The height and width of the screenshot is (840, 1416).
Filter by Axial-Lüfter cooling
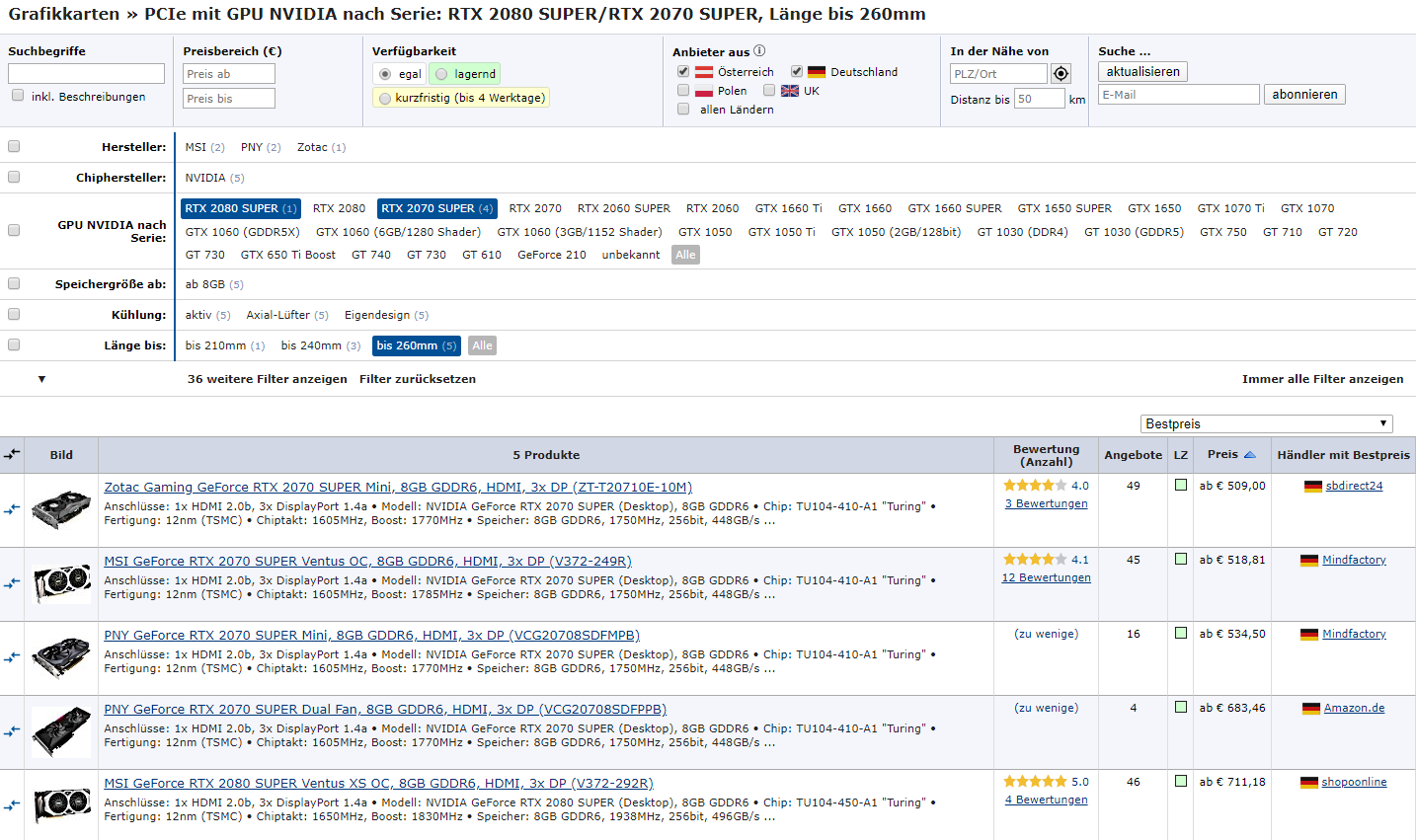[x=286, y=315]
